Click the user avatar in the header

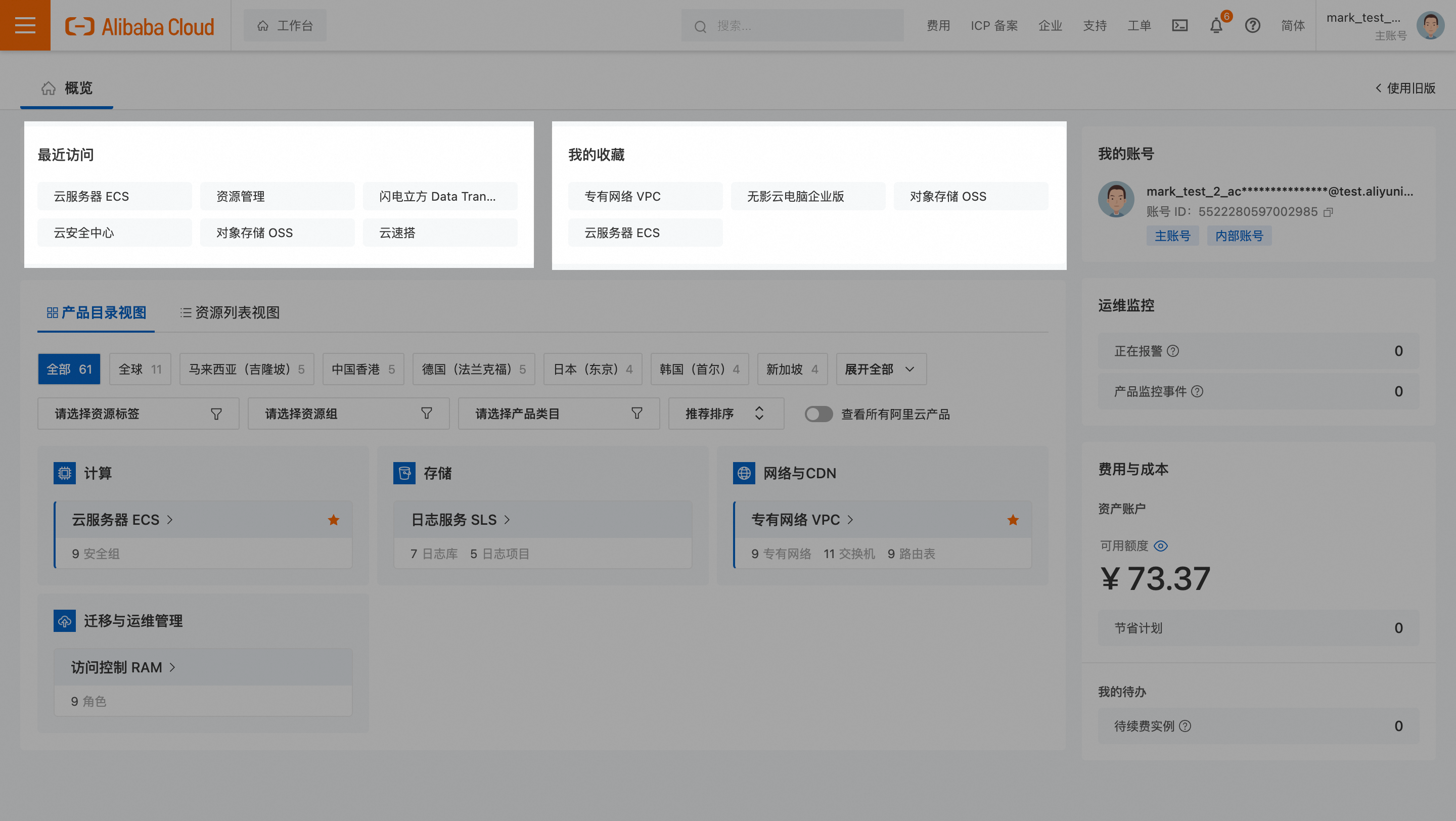coord(1430,25)
